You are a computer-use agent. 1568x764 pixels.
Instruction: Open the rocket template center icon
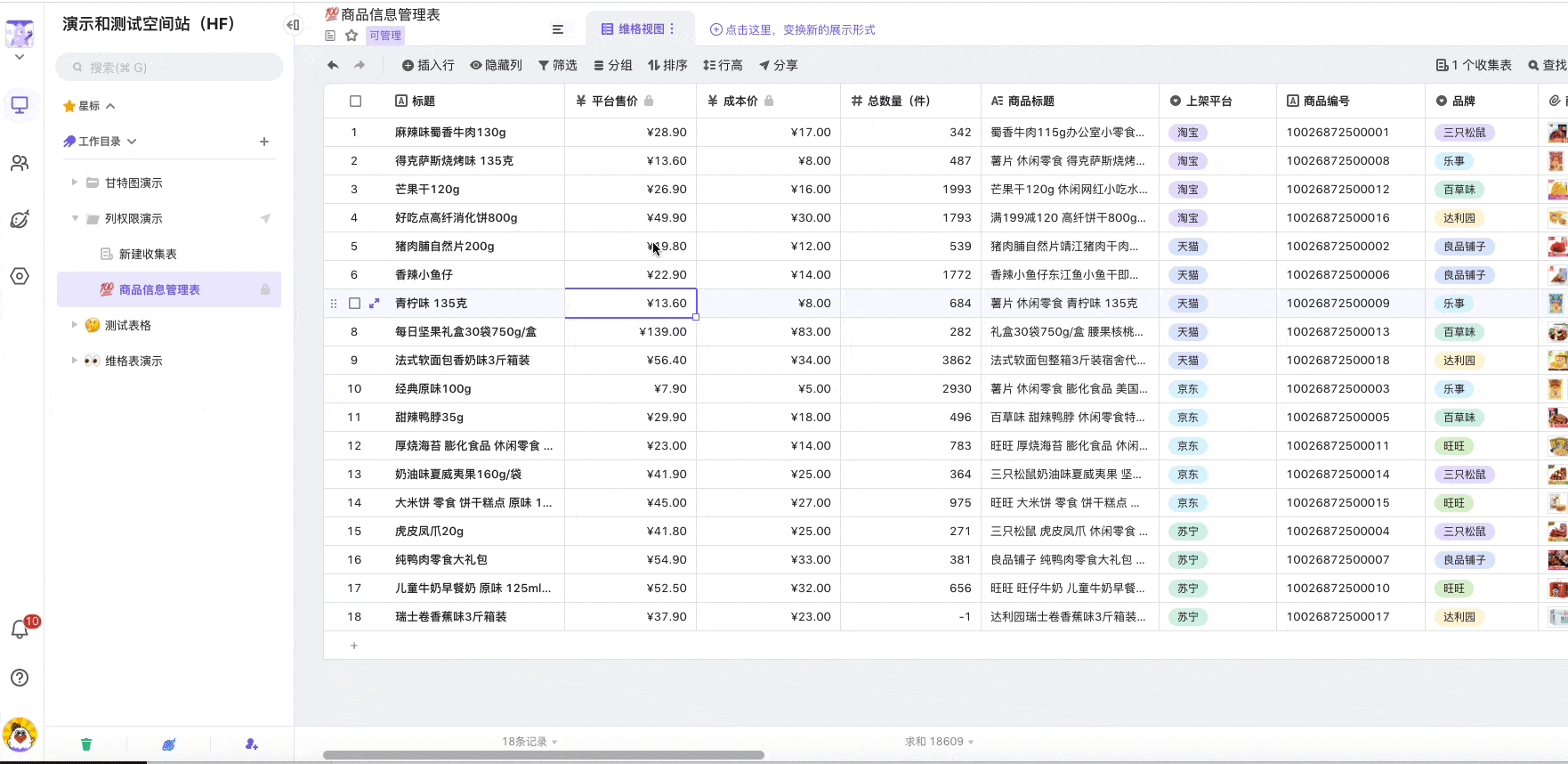(20, 219)
